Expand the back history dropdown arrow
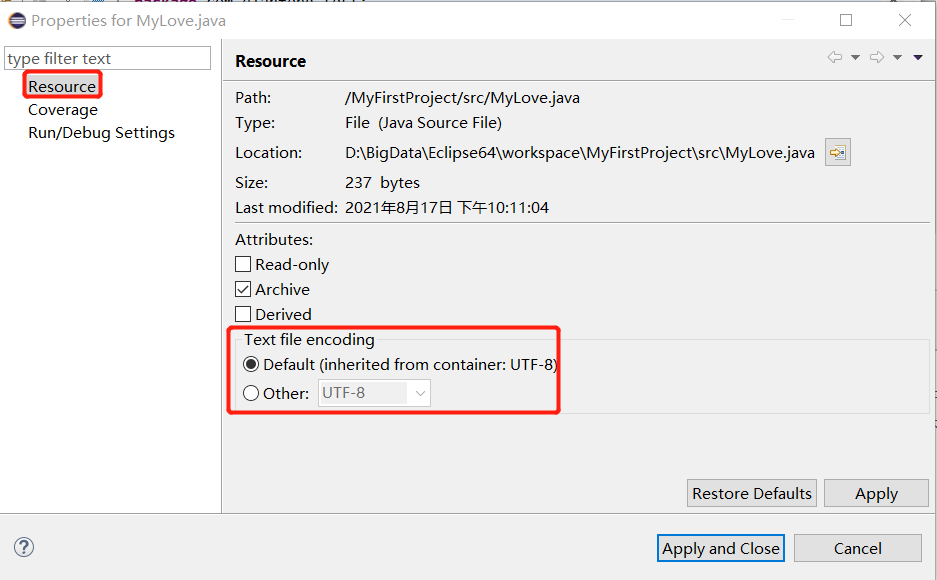This screenshot has width=937, height=580. 855,58
